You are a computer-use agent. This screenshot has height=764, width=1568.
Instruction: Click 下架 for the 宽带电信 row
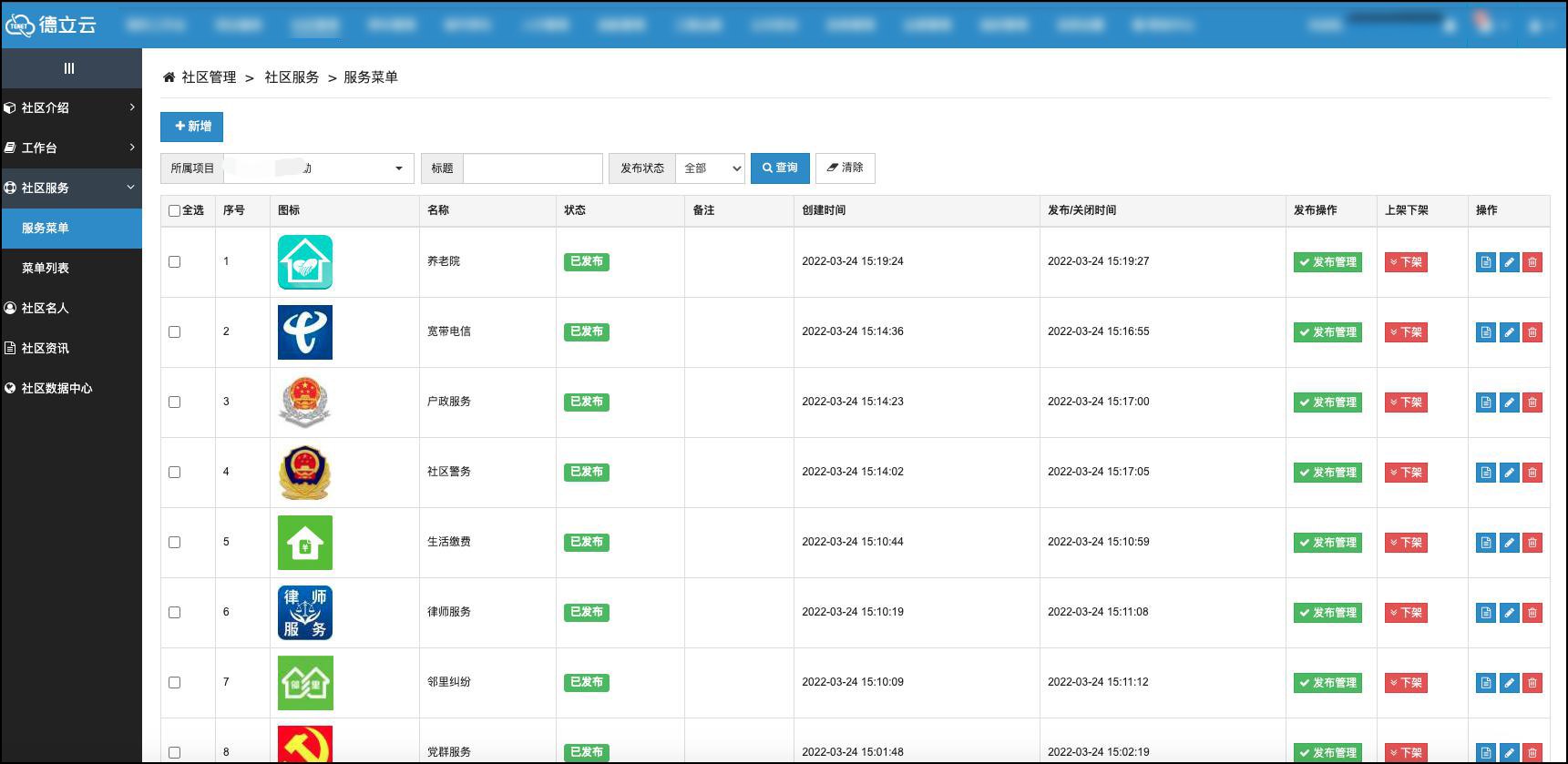[x=1406, y=332]
